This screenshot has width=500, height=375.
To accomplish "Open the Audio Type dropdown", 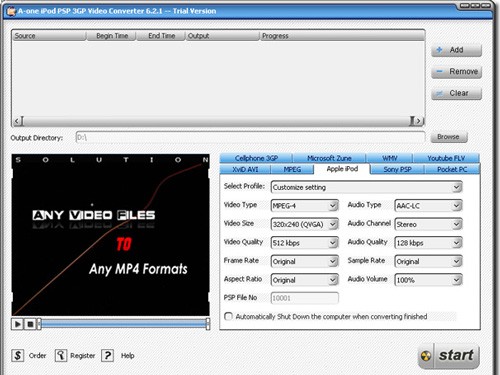I will click(428, 206).
